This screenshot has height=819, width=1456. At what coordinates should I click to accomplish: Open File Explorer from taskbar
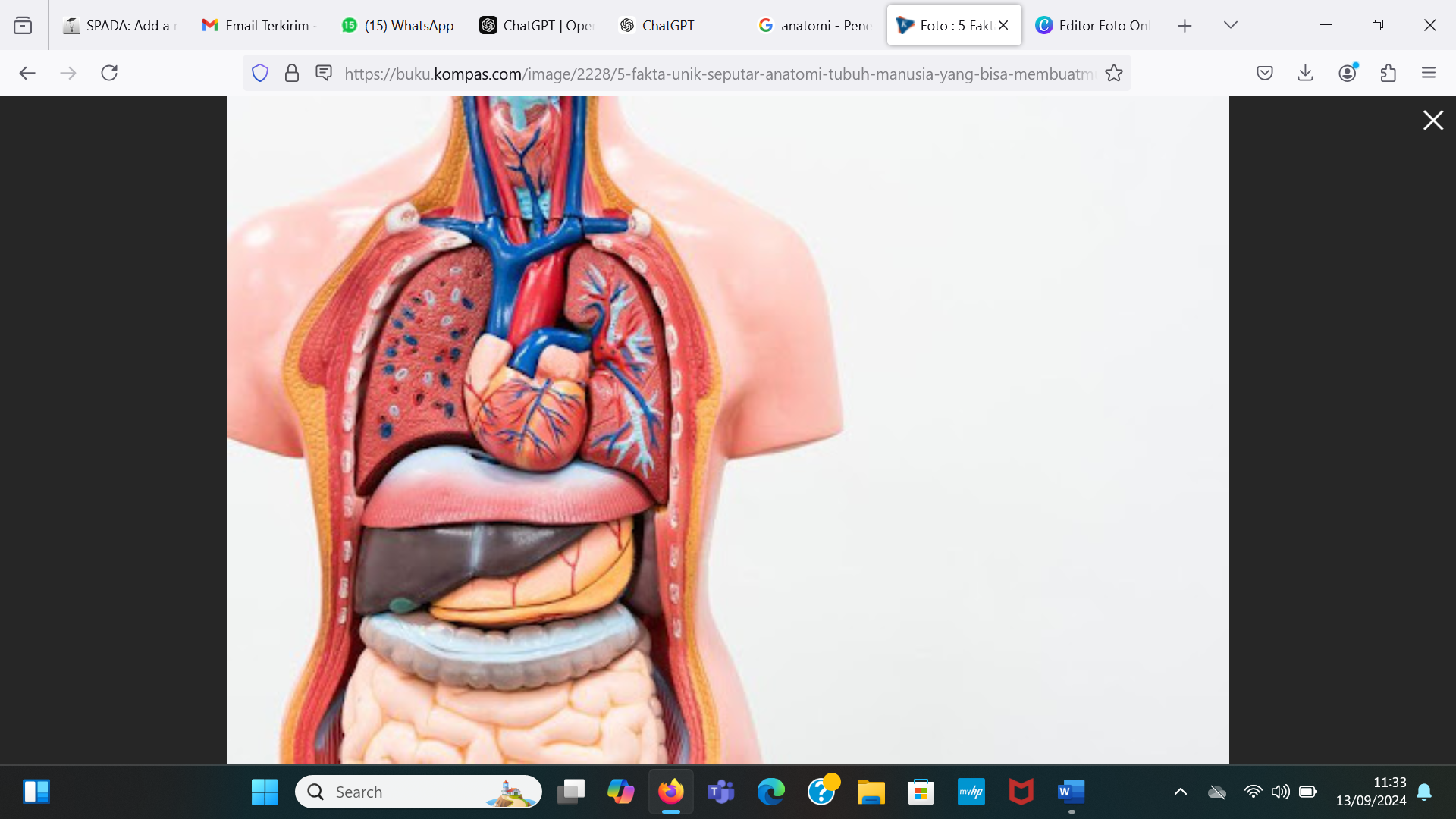871,792
